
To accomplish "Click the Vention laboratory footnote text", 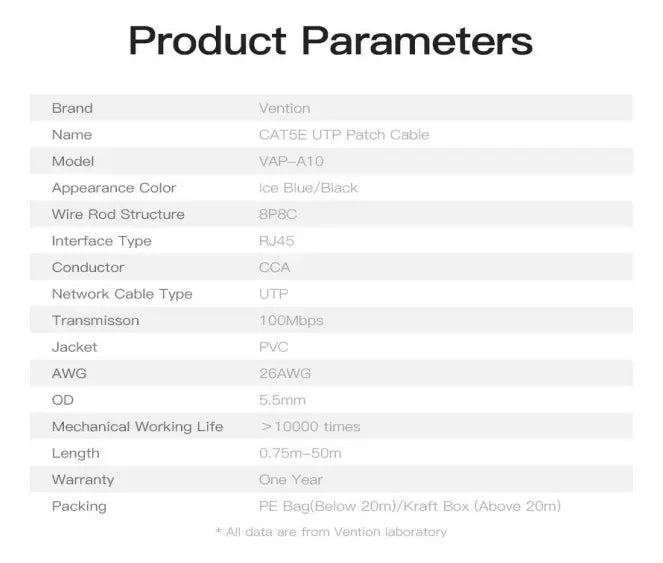I will pos(331,532).
